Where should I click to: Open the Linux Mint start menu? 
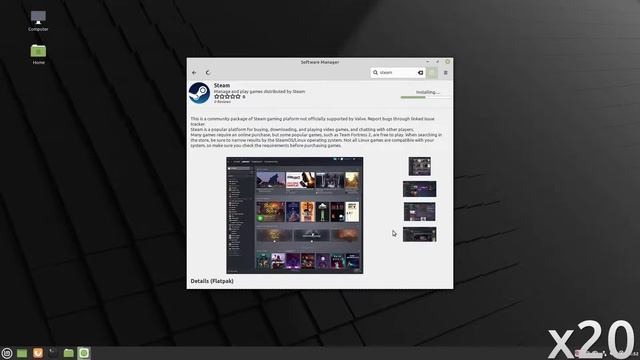tap(7, 353)
